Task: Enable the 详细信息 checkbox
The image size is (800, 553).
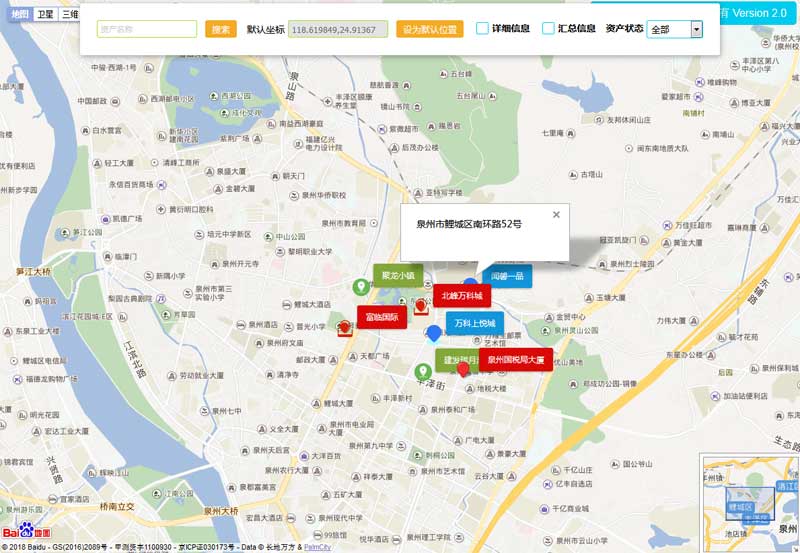Action: point(482,29)
